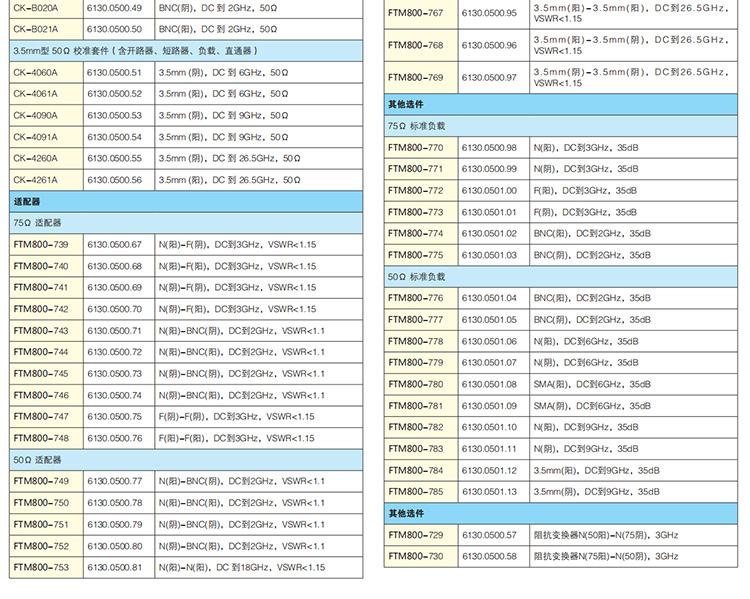
Task: Select the FTM800-772 model cell
Action: coord(415,190)
